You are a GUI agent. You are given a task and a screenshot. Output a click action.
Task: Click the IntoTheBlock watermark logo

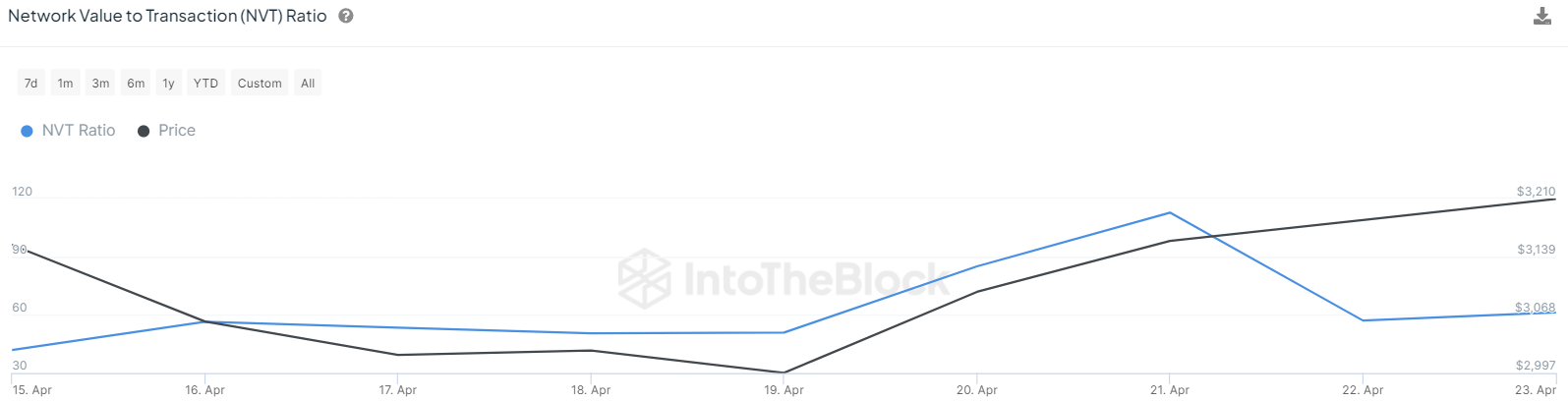point(783,279)
